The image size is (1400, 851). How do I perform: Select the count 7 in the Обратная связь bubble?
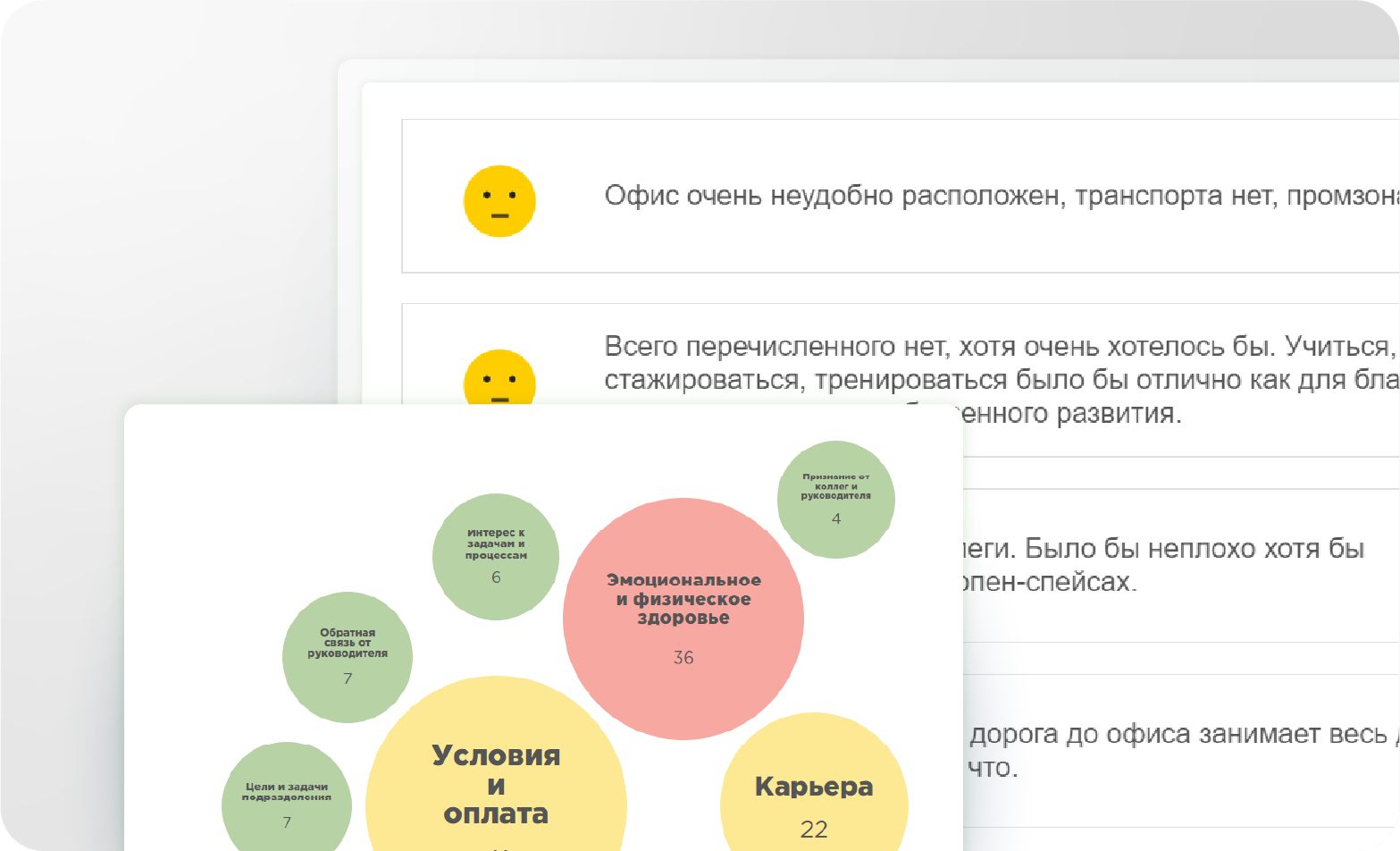[347, 678]
